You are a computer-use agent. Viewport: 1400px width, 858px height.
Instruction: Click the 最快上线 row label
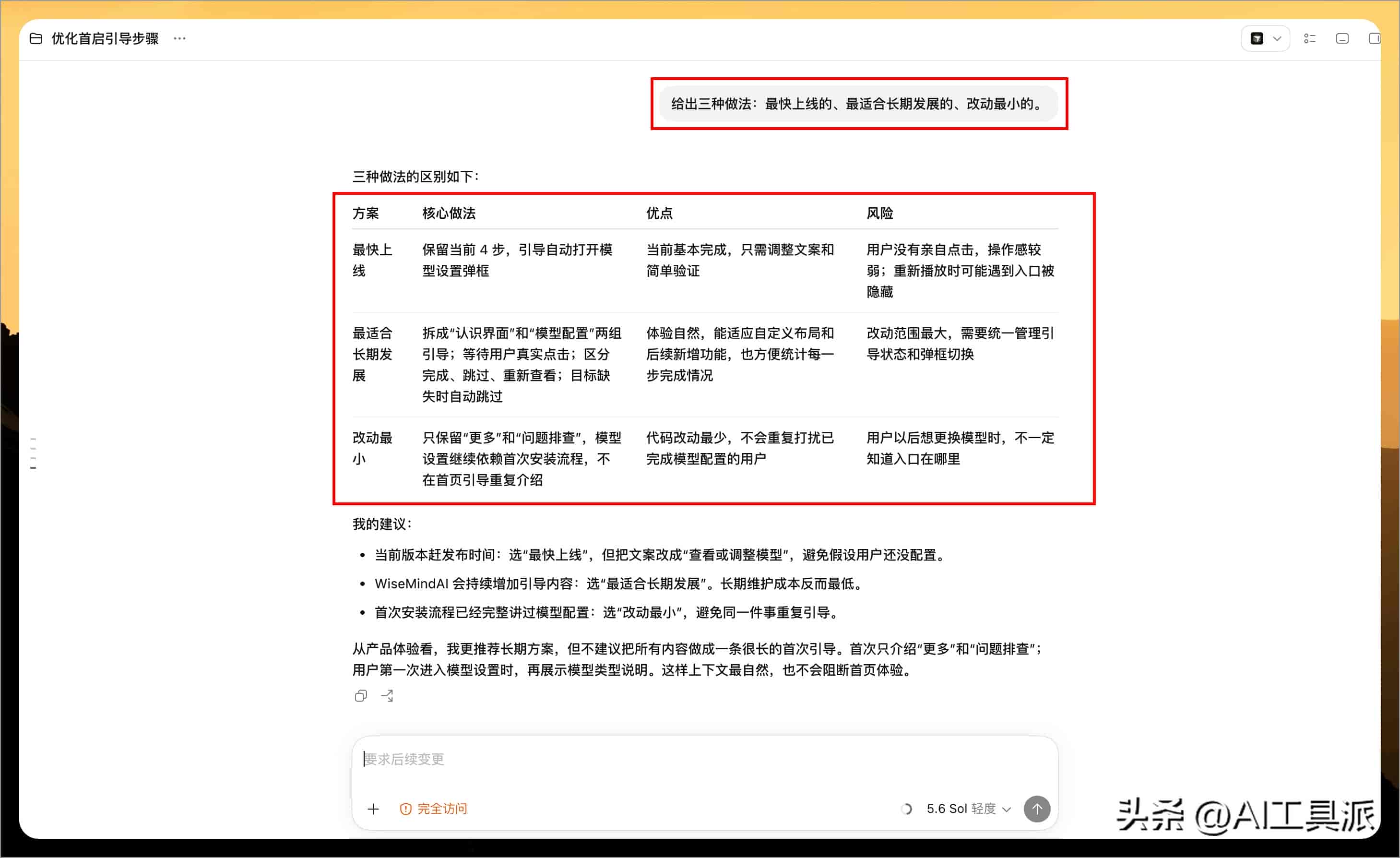373,260
